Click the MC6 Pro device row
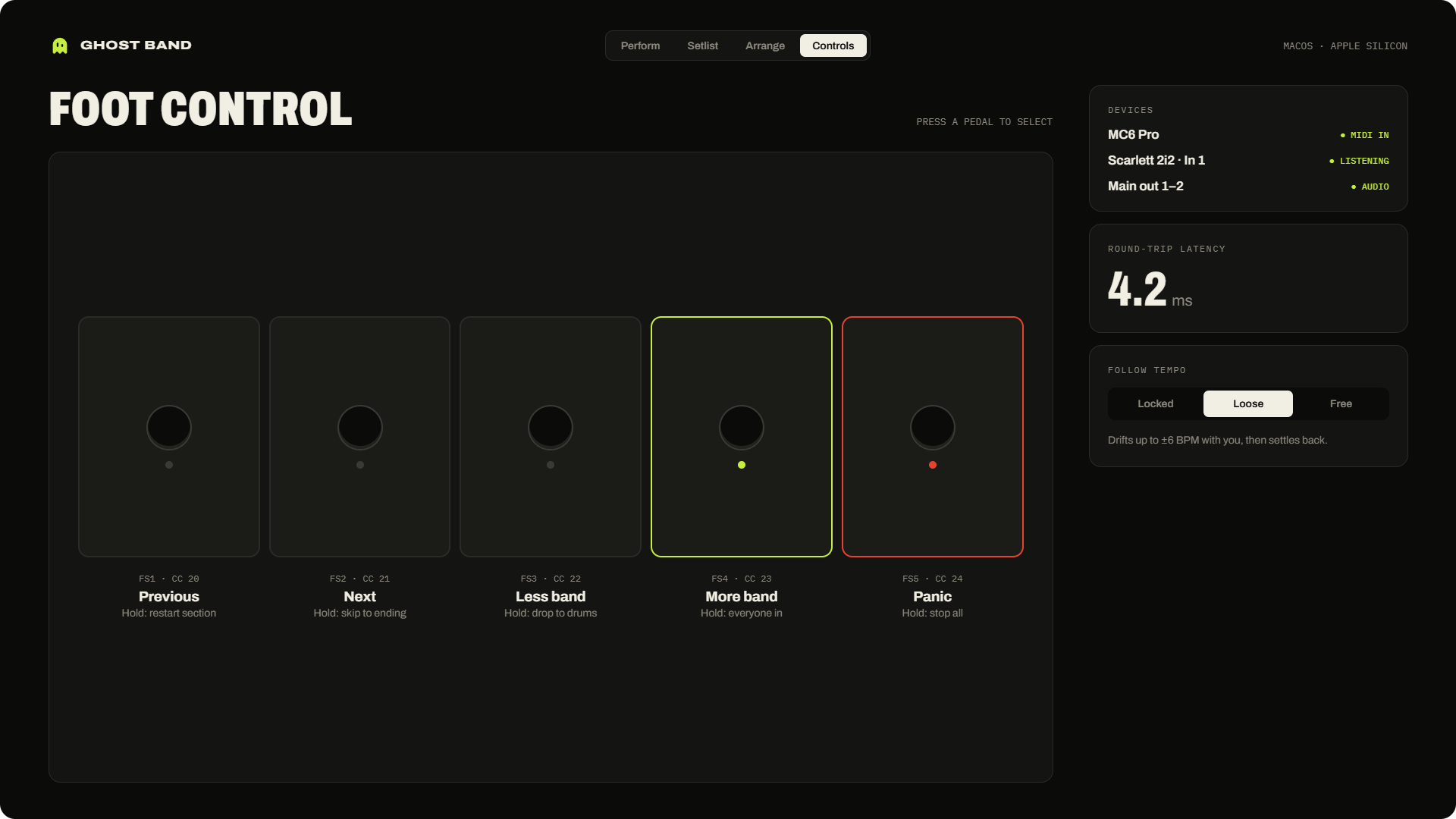Image resolution: width=1456 pixels, height=819 pixels. coord(1248,135)
